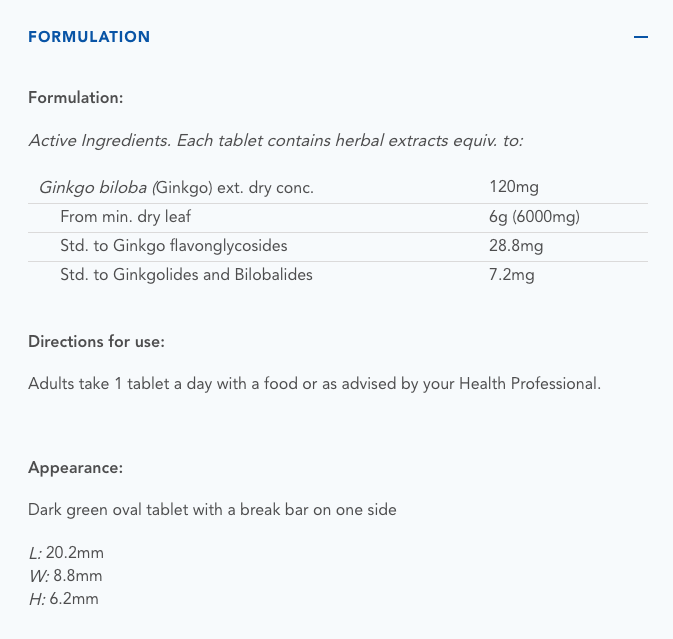Click the Ginkgo biloba ext. dry conc. row
The height and width of the screenshot is (639, 673).
click(176, 187)
